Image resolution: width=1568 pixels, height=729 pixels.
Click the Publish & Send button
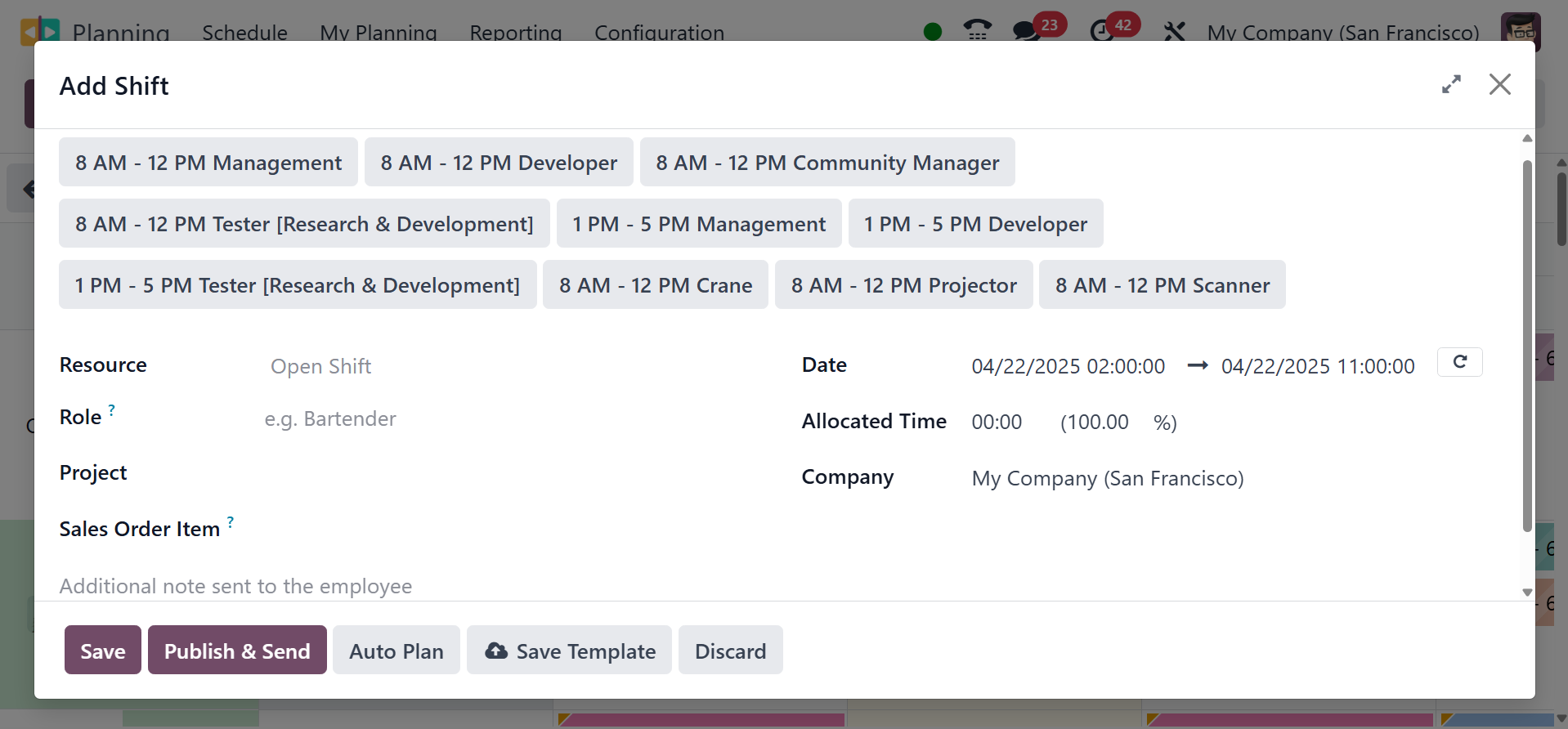[x=237, y=651]
